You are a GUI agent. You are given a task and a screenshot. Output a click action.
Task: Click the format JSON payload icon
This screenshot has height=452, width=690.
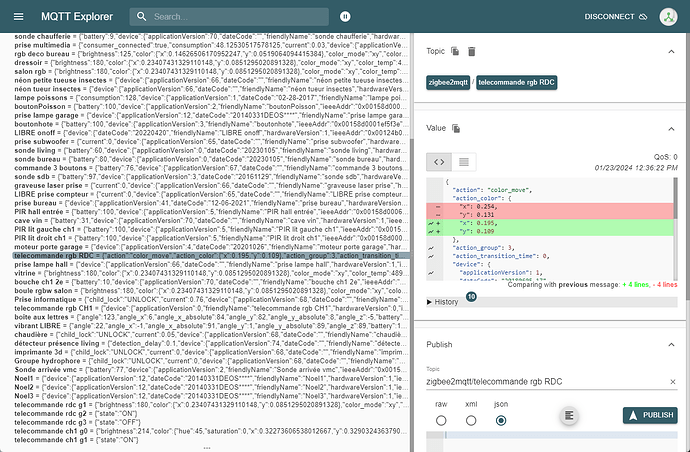click(568, 415)
